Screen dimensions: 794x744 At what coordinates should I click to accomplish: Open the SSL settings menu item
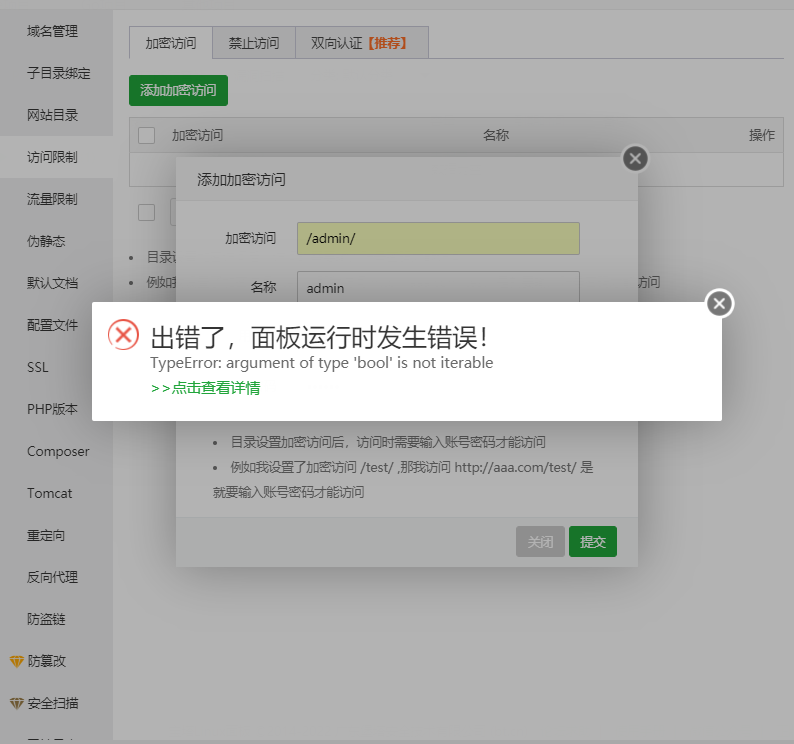coord(37,367)
